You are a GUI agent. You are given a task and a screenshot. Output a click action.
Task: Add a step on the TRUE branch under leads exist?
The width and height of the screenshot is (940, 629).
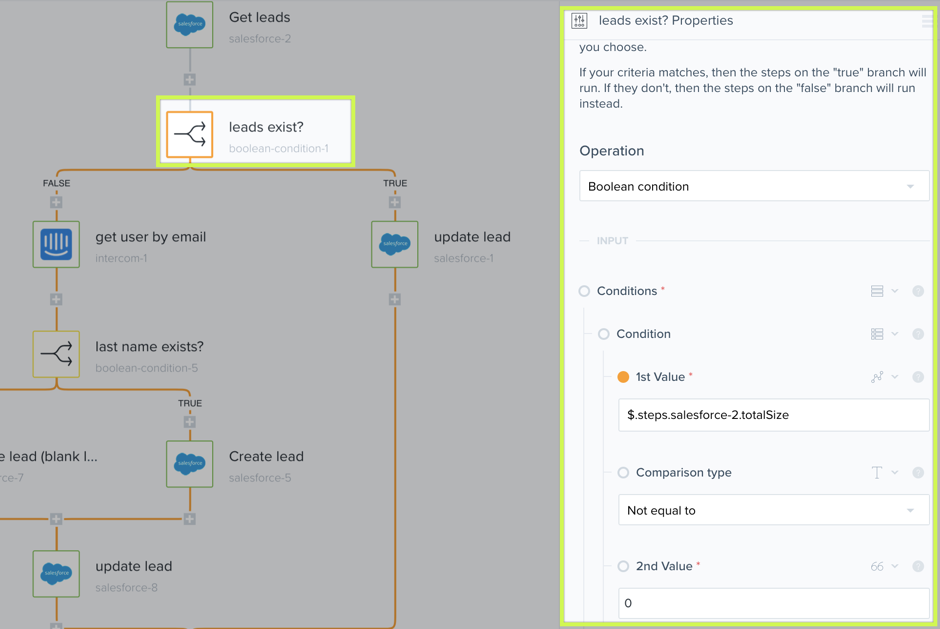click(x=394, y=202)
